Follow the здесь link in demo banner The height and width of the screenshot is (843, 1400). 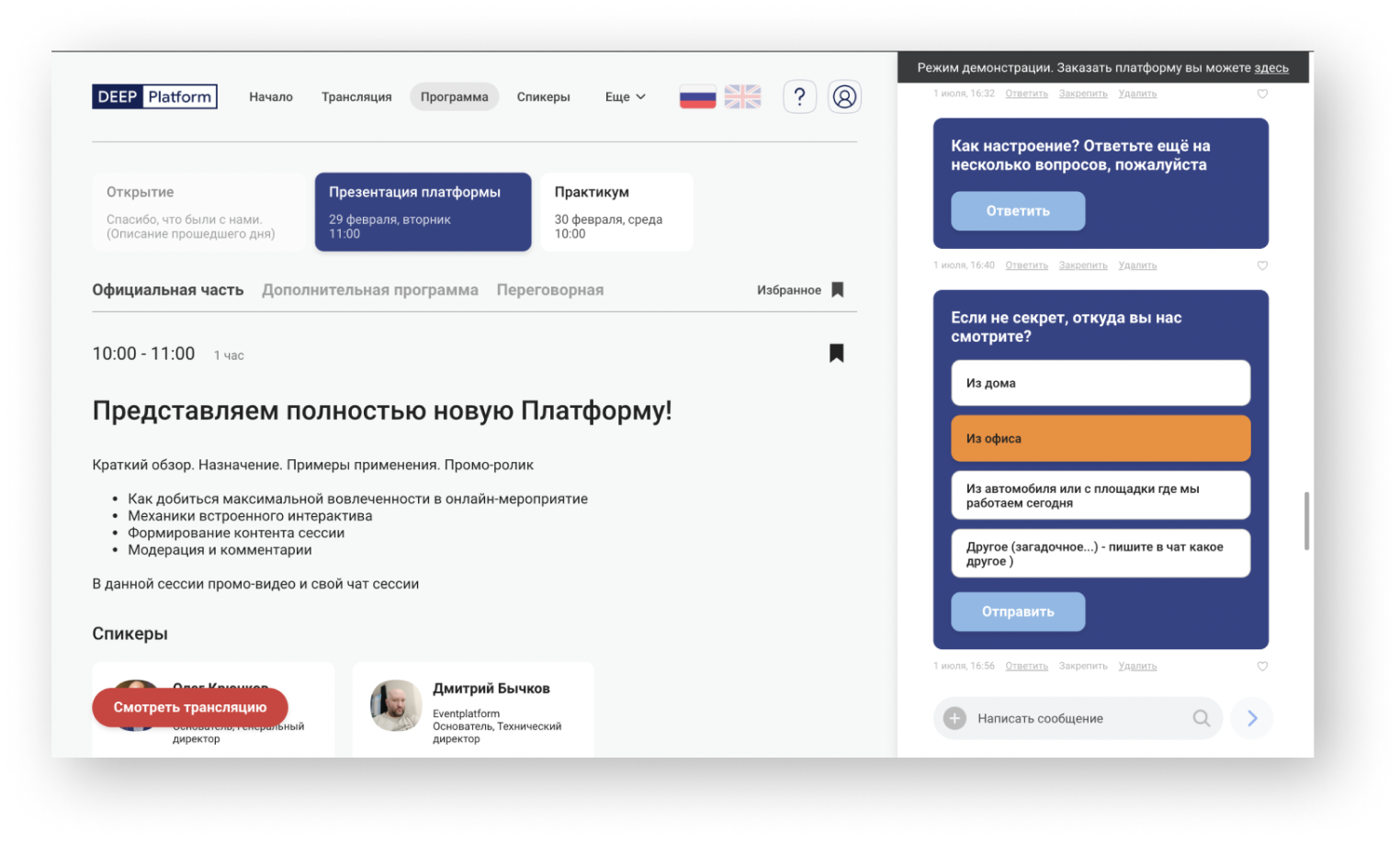coord(1271,68)
